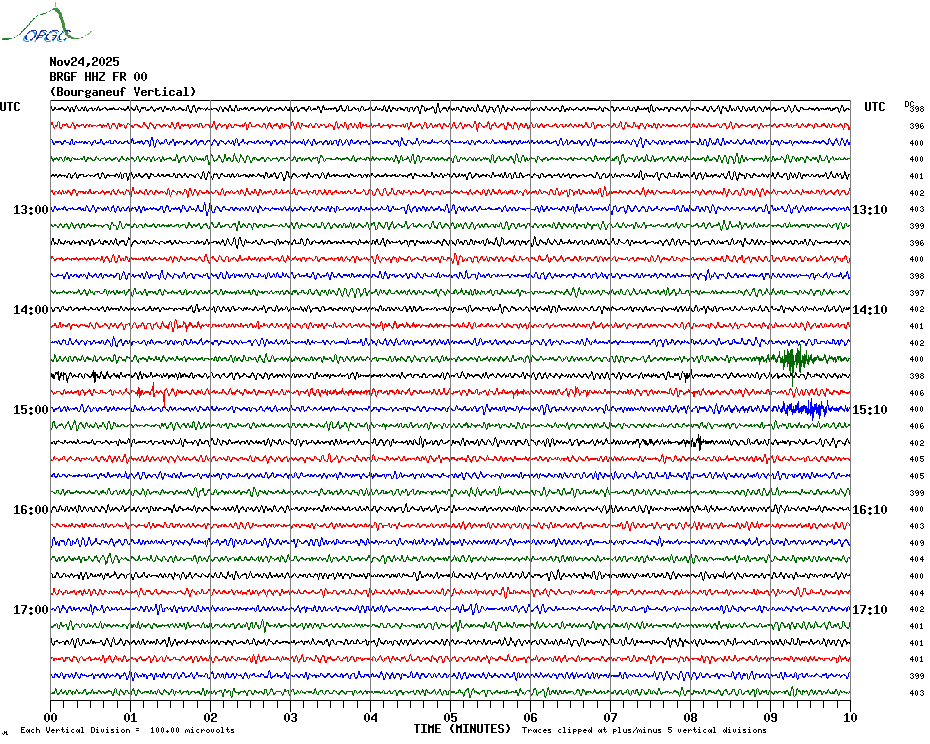Click the 16:00 time label on left
This screenshot has width=930, height=744.
(30, 510)
